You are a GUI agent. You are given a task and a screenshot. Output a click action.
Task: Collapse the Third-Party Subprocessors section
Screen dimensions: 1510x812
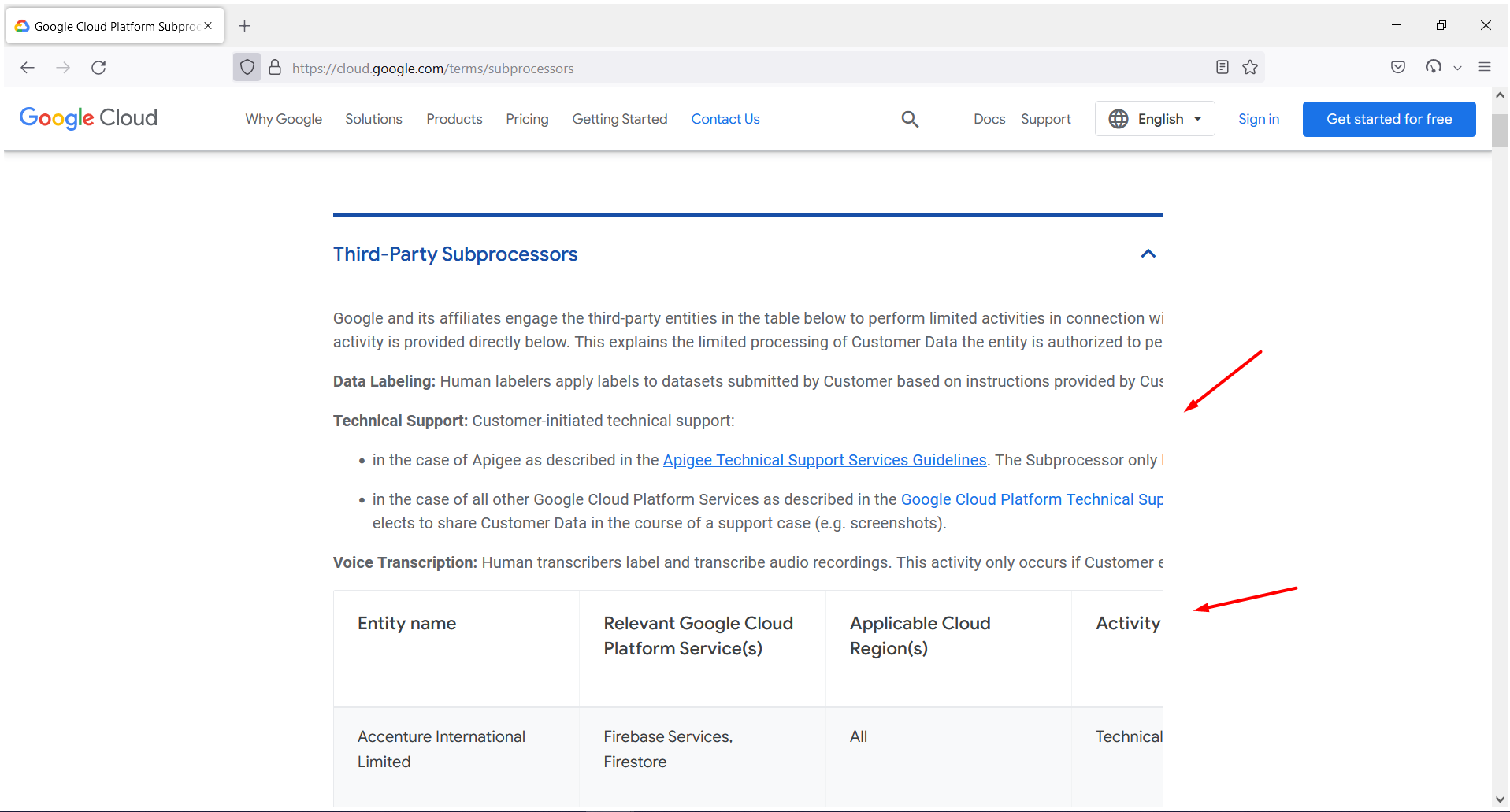coord(1148,254)
